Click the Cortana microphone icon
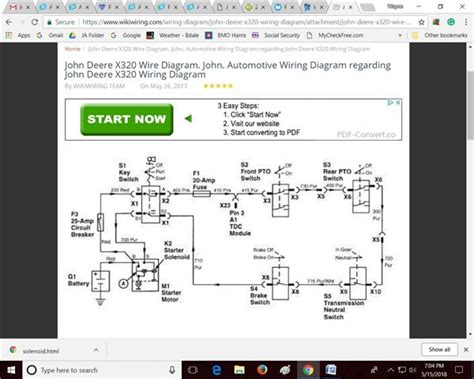 [x=172, y=370]
